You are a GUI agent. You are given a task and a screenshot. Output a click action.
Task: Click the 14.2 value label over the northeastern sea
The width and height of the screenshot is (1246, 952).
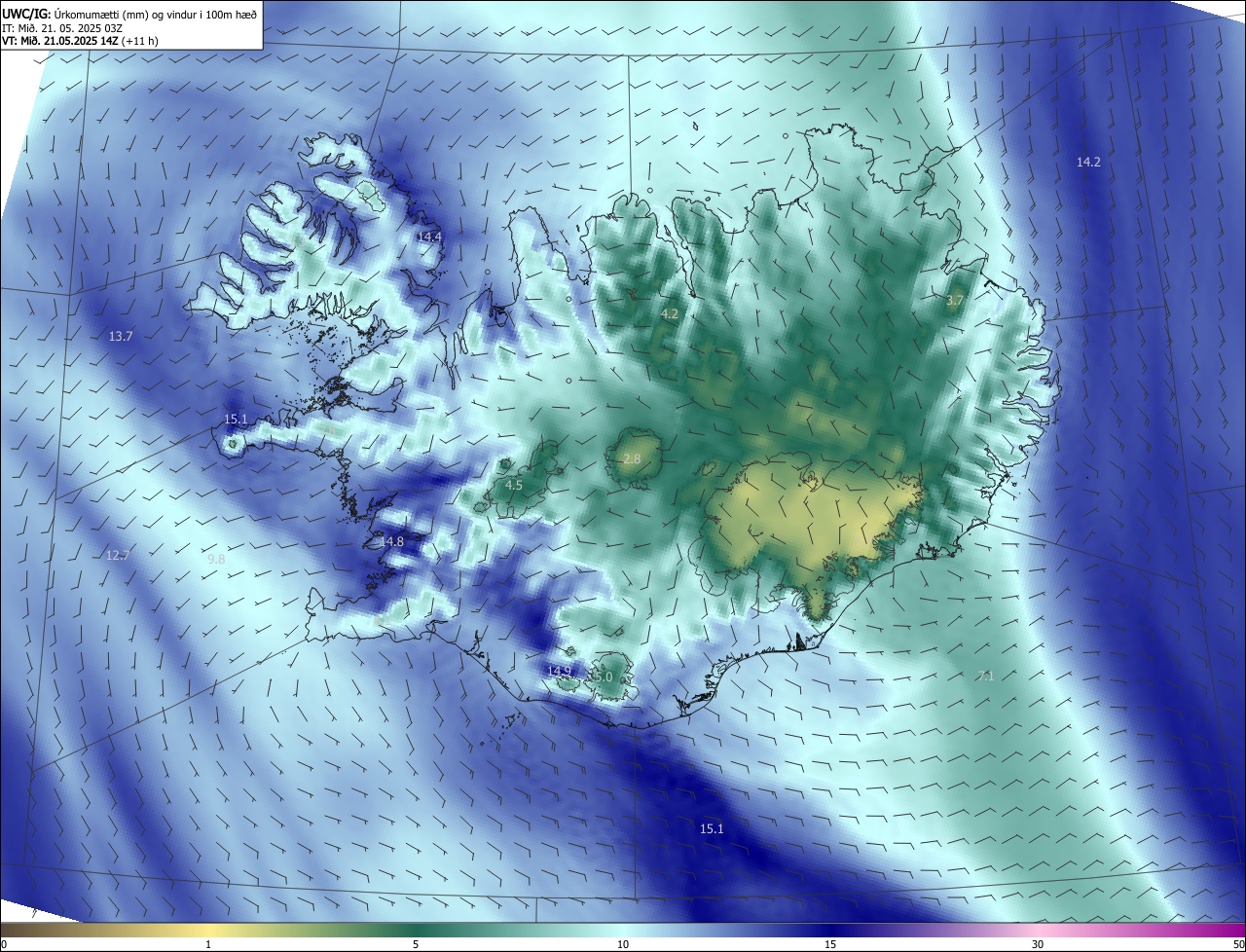pos(1088,162)
